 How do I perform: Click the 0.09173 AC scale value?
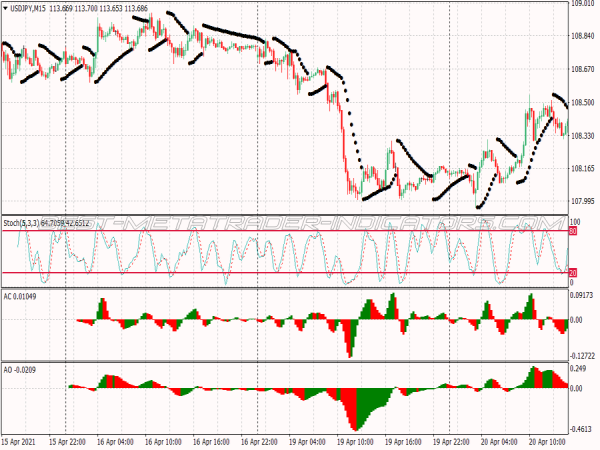click(583, 297)
